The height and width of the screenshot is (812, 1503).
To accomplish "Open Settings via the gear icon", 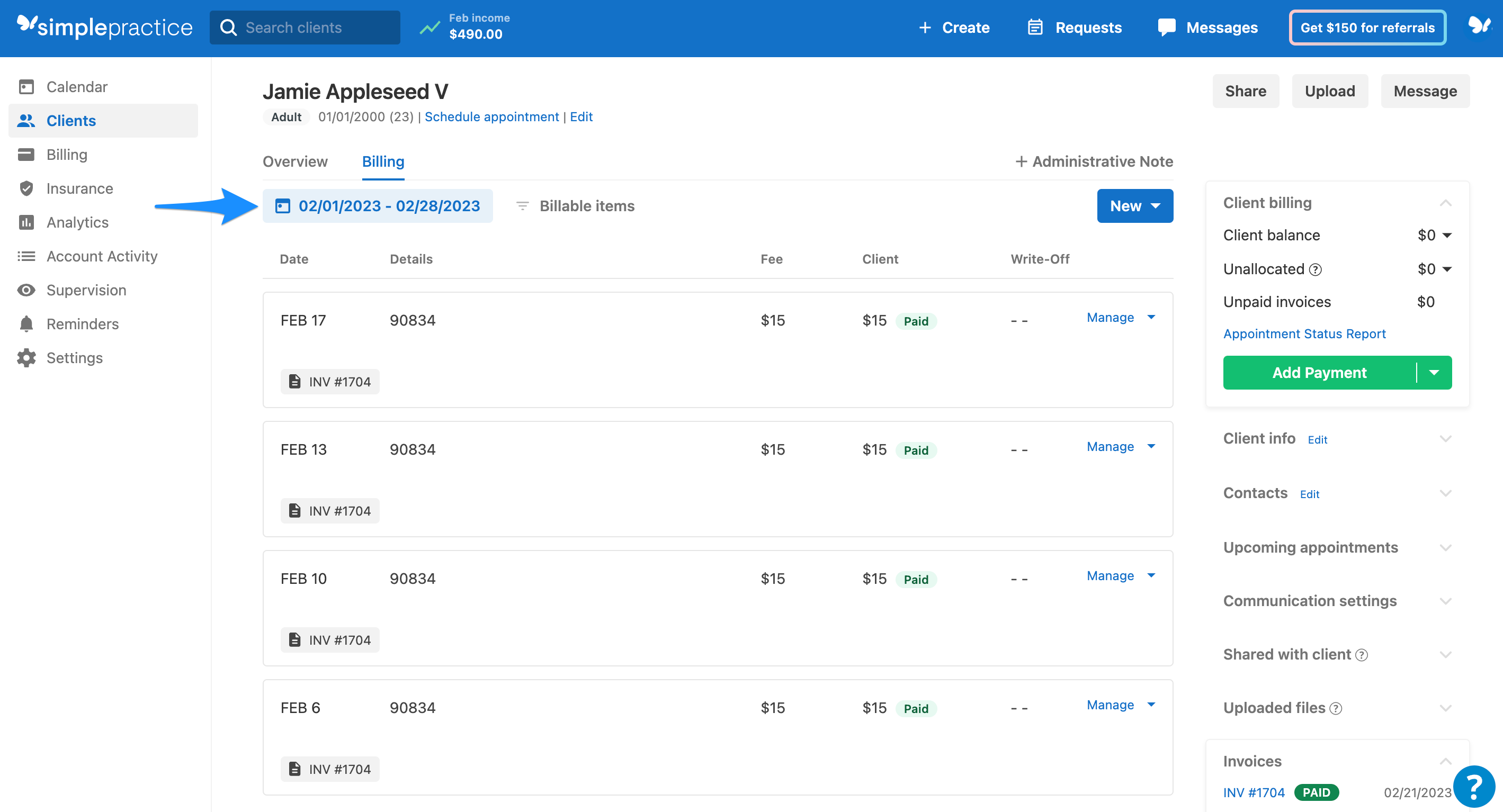I will 27,358.
